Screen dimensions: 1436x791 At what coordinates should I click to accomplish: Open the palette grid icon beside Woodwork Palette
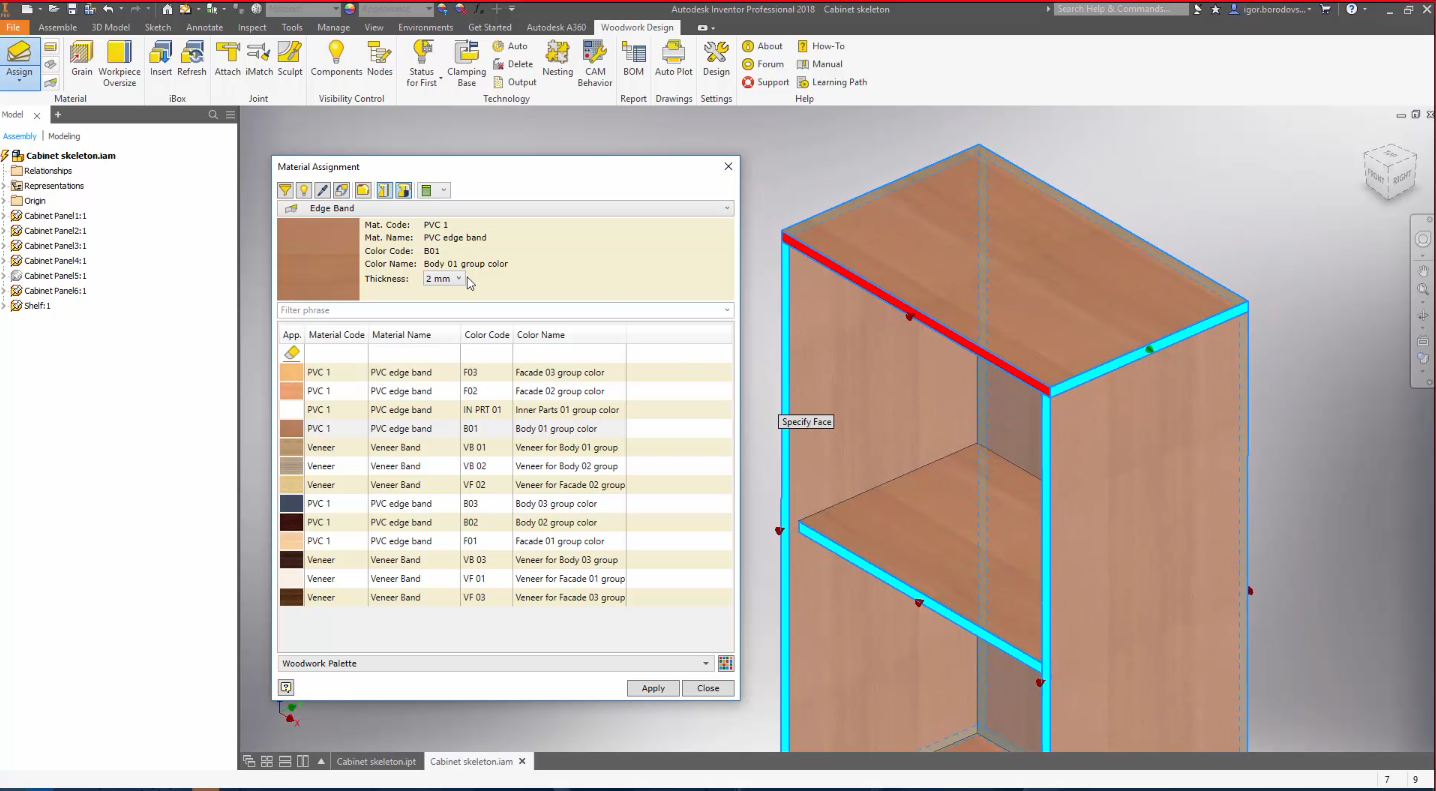726,664
